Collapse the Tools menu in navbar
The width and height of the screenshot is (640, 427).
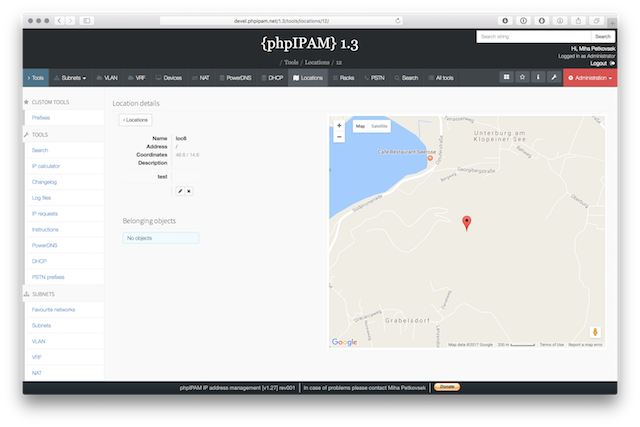coord(35,77)
